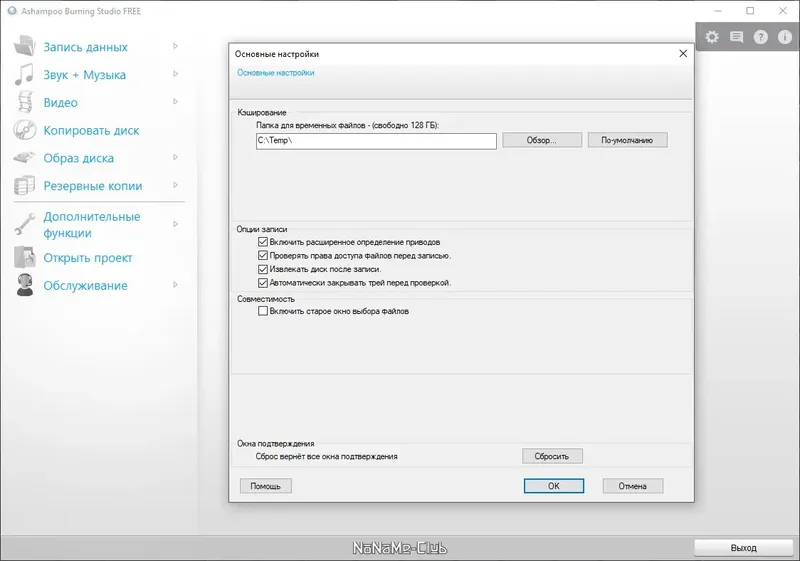Image resolution: width=800 pixels, height=561 pixels.
Task: Open the Резервные копии menu item
Action: click(92, 186)
